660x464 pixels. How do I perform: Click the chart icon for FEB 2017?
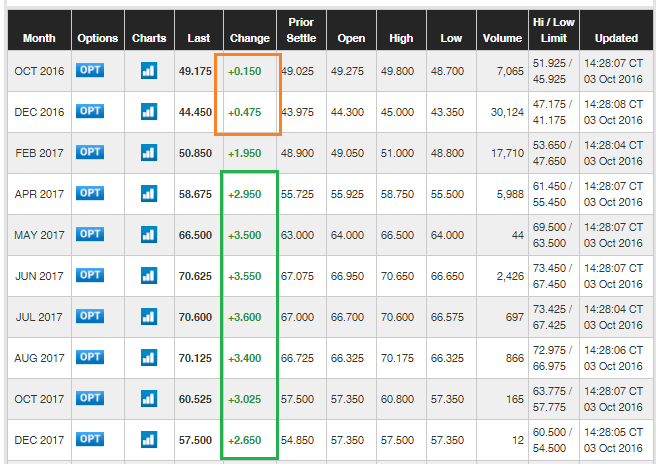[148, 152]
